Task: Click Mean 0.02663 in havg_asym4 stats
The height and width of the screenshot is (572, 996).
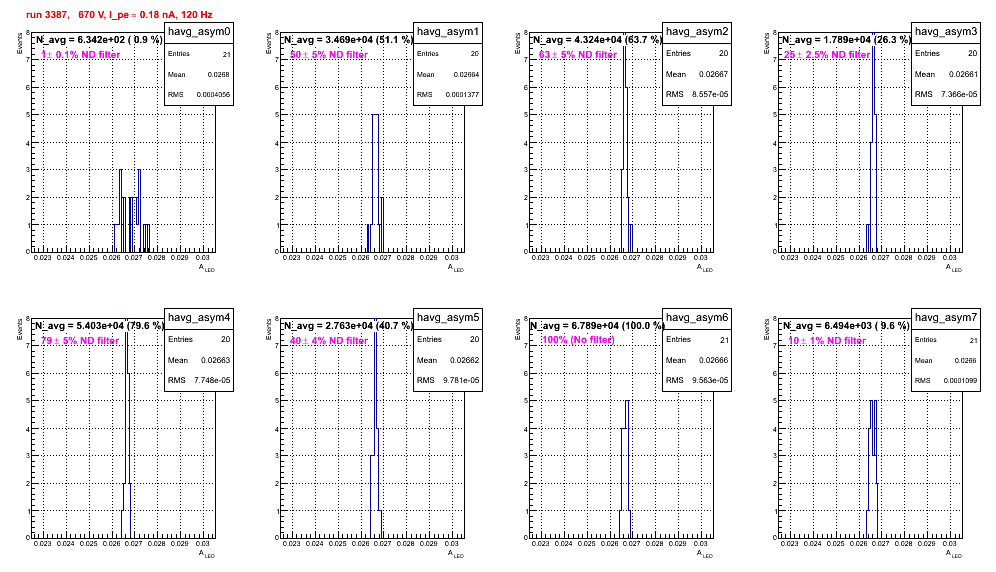Action: [199, 360]
